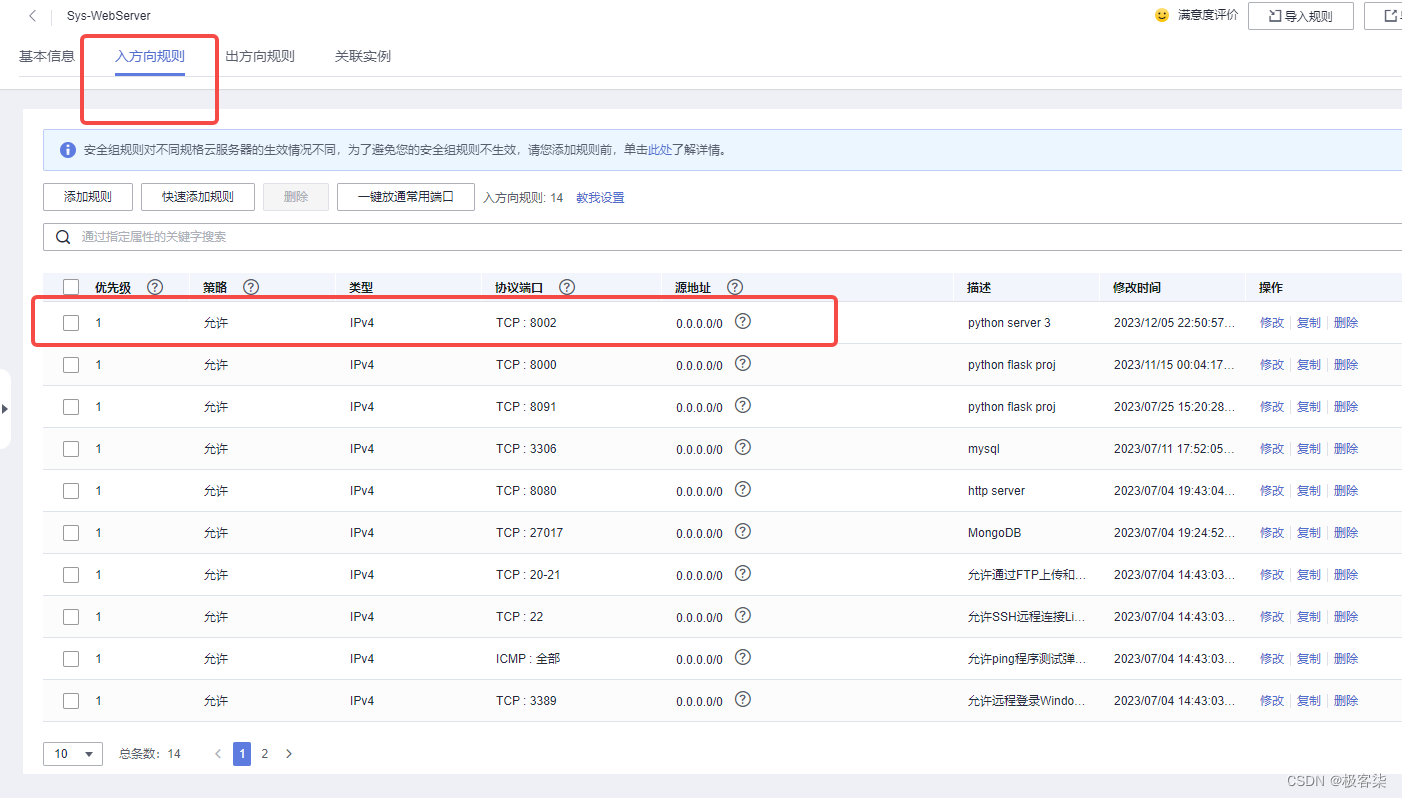This screenshot has width=1402, height=798.
Task: Click source help icon in TCP : 27017 row
Action: coord(742,531)
